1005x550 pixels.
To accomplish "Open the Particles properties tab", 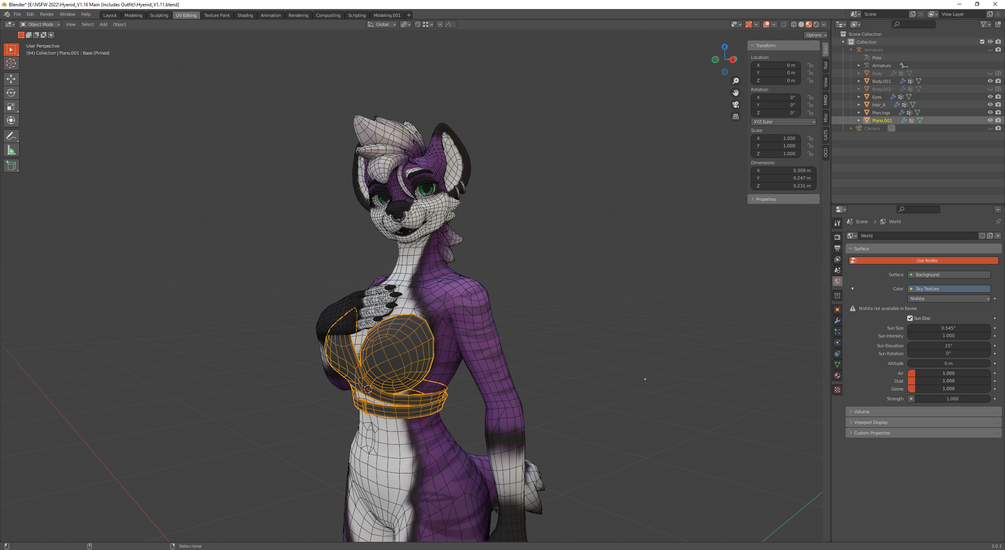I will [x=837, y=331].
